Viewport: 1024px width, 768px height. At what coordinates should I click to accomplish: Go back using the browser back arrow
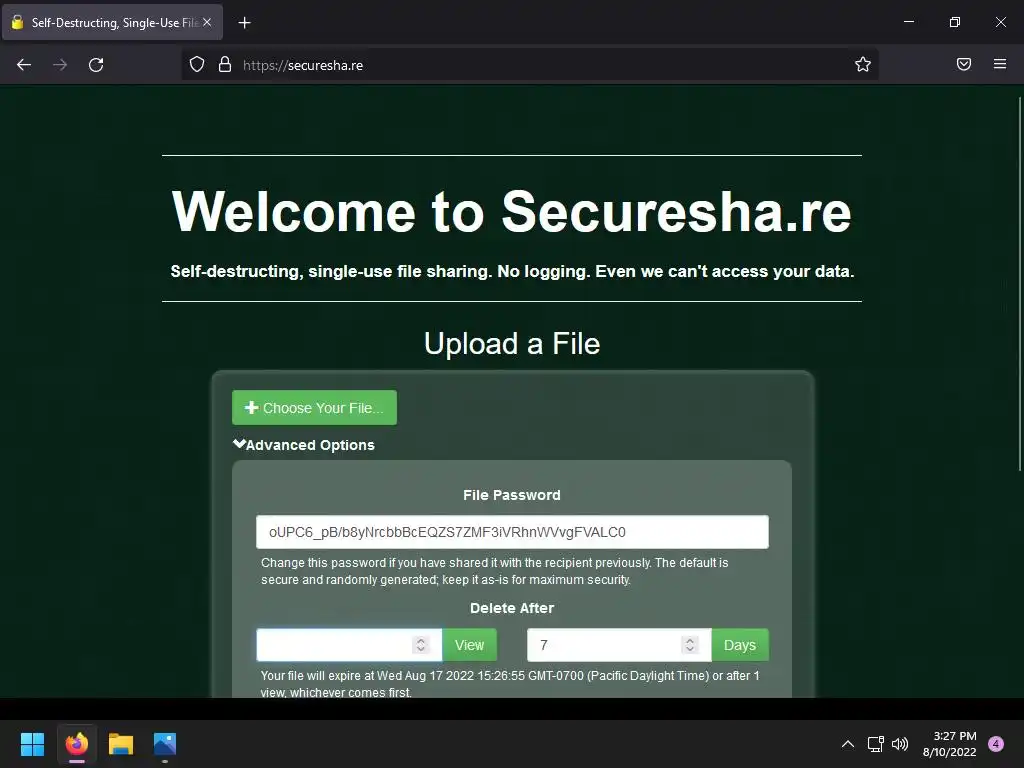click(x=24, y=65)
